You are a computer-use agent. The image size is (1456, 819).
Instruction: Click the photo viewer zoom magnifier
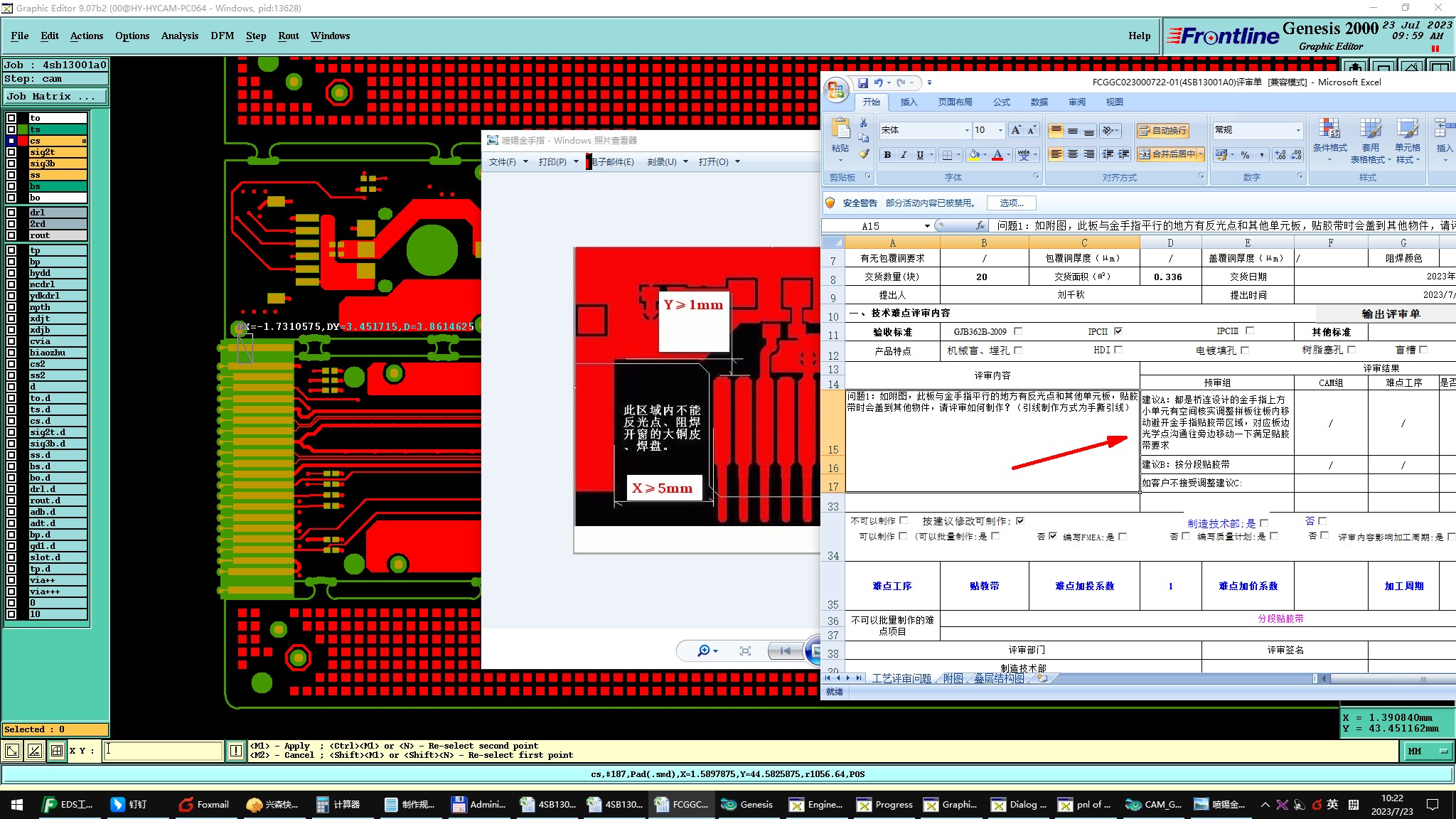tap(703, 651)
